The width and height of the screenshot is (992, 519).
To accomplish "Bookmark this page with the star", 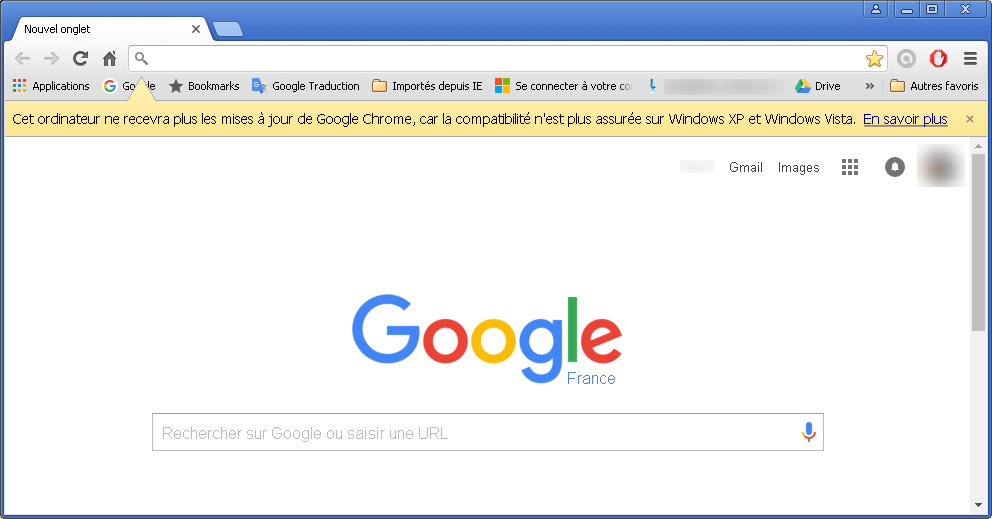I will click(x=874, y=59).
